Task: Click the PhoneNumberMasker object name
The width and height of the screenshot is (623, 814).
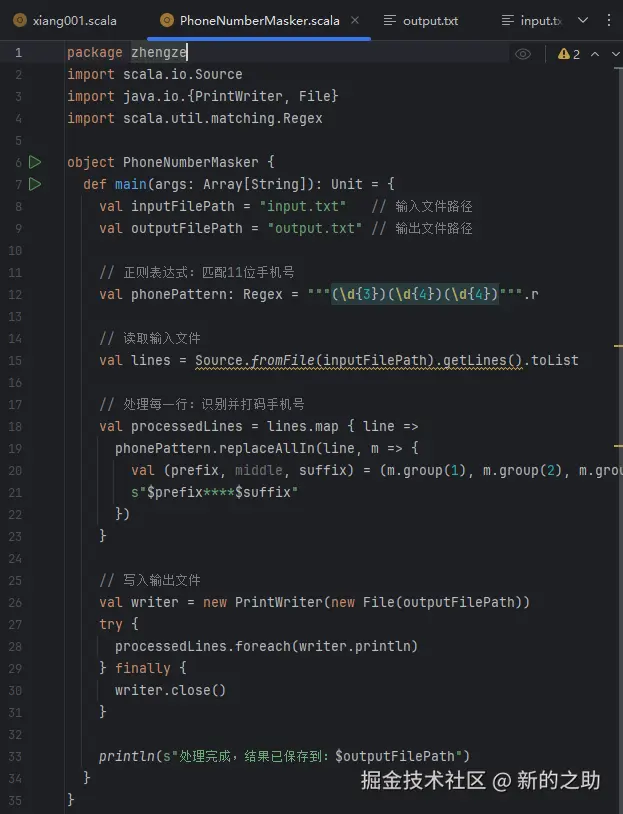Action: (x=191, y=162)
